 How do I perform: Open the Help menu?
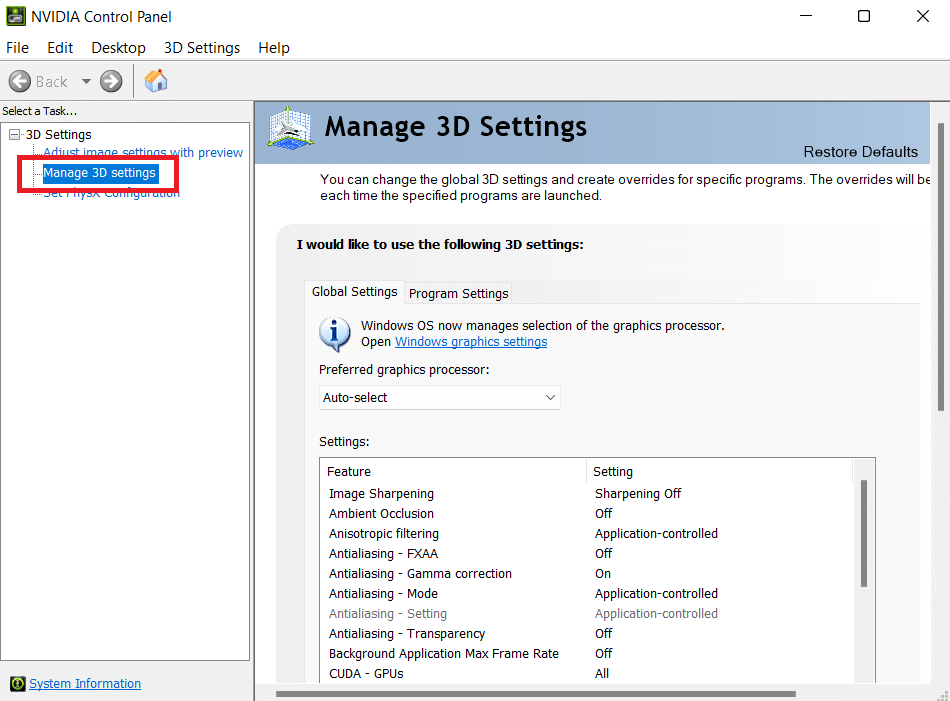[274, 48]
